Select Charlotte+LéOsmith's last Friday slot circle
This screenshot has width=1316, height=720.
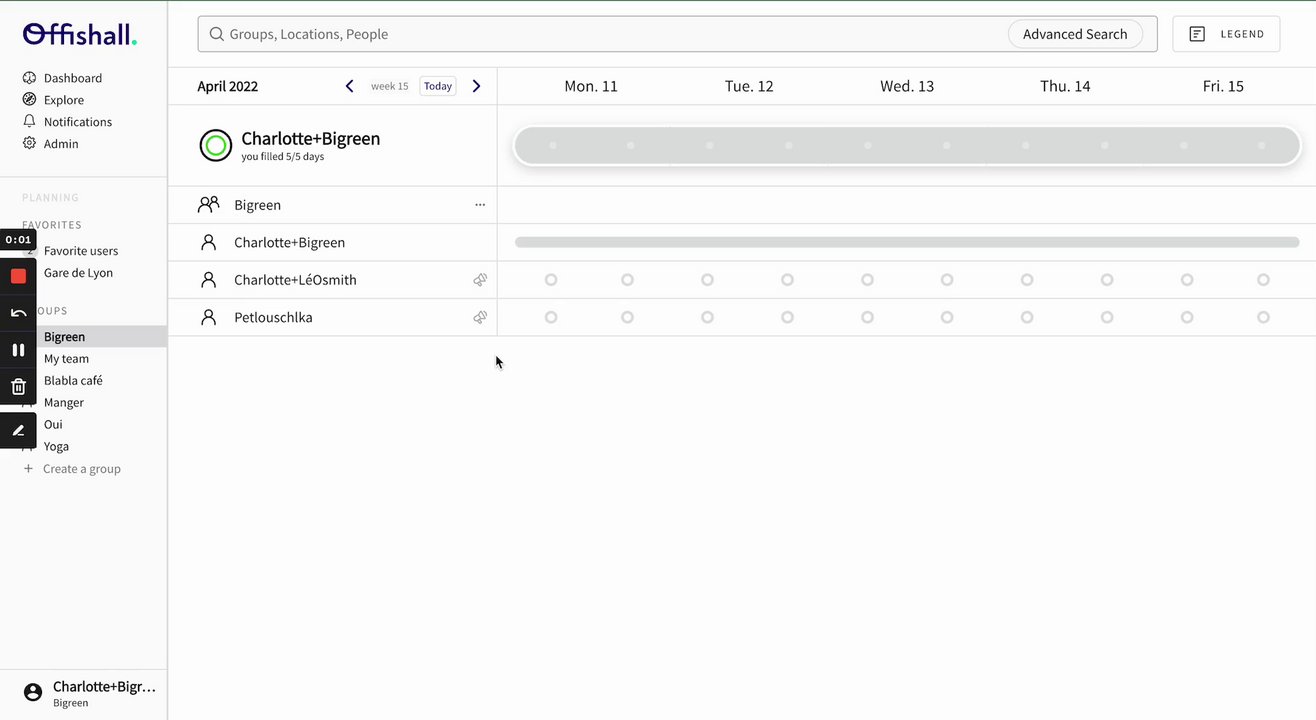(x=1263, y=280)
